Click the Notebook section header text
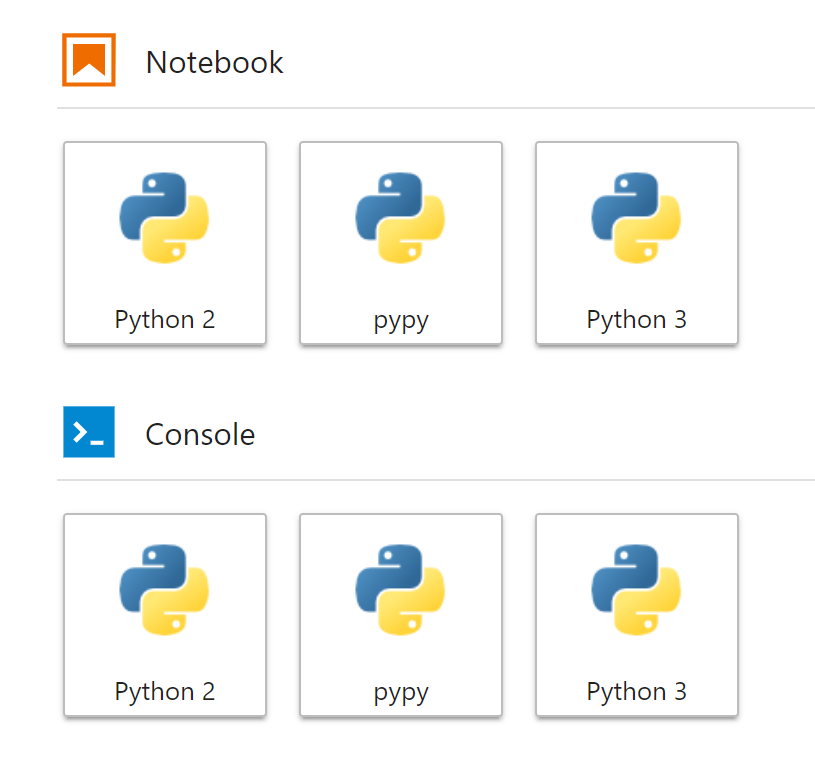Screen dimensions: 815x777 (x=214, y=62)
